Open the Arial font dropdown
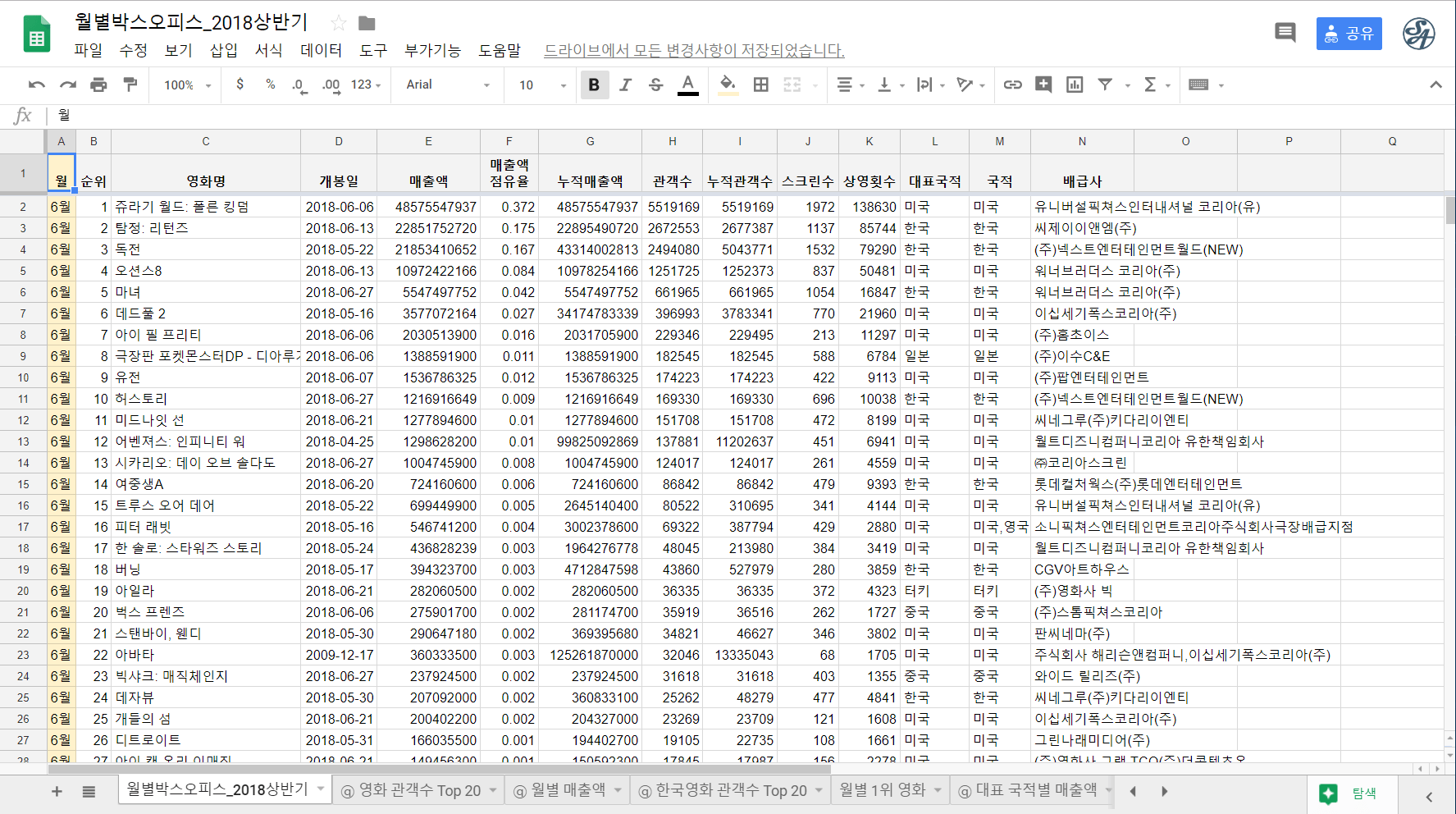Image resolution: width=1456 pixels, height=814 pixels. (447, 85)
